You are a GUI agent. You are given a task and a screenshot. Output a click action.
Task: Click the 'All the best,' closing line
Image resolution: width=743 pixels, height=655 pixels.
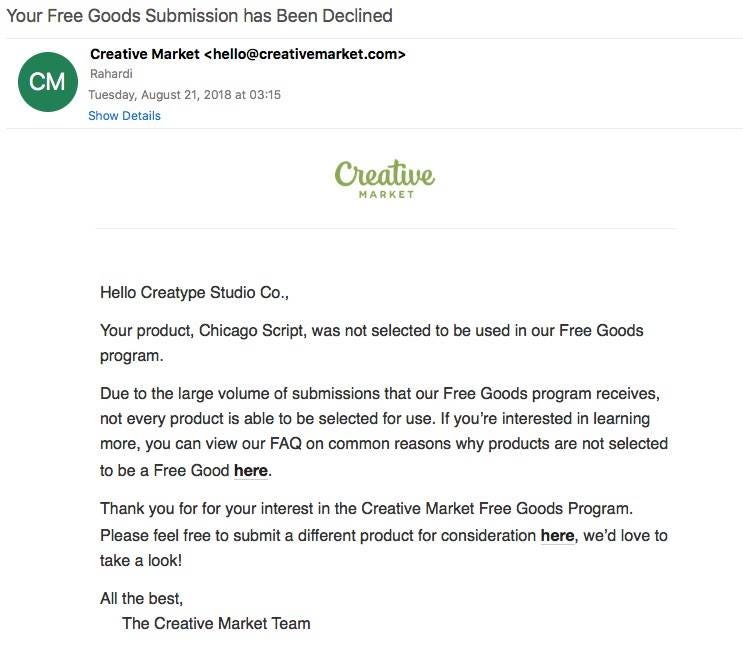pos(141,599)
